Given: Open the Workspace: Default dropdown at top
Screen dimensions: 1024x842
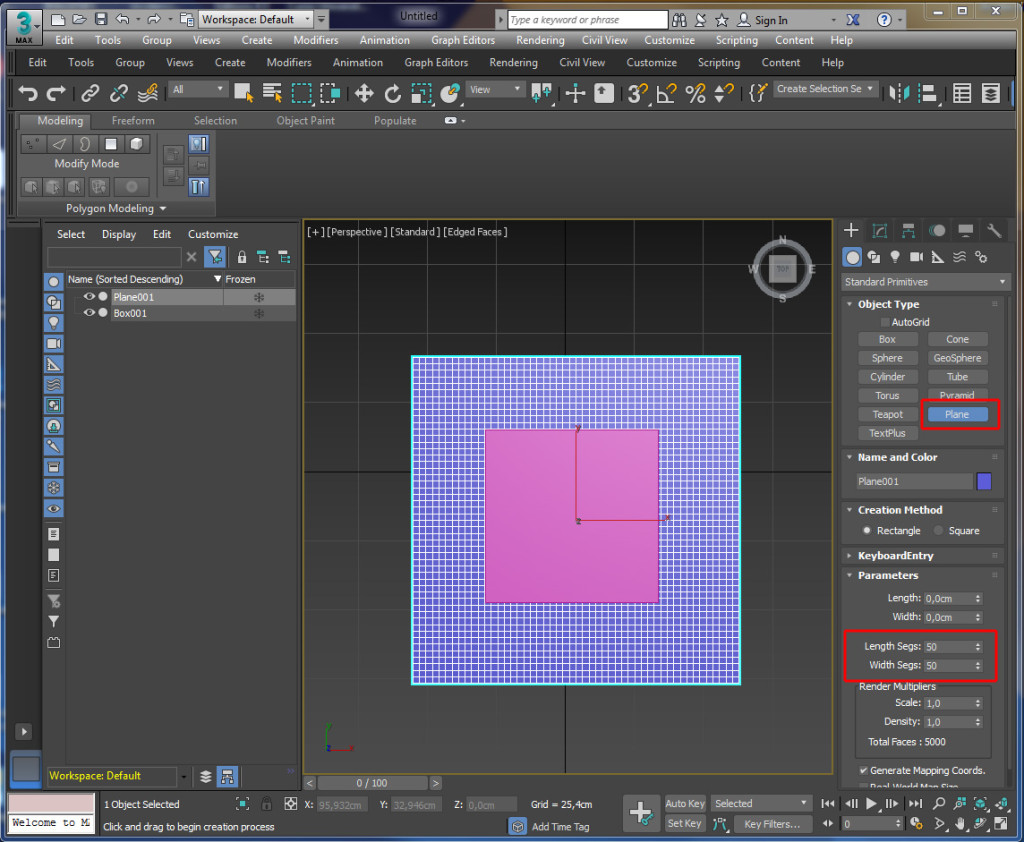Looking at the screenshot, I should pyautogui.click(x=256, y=19).
